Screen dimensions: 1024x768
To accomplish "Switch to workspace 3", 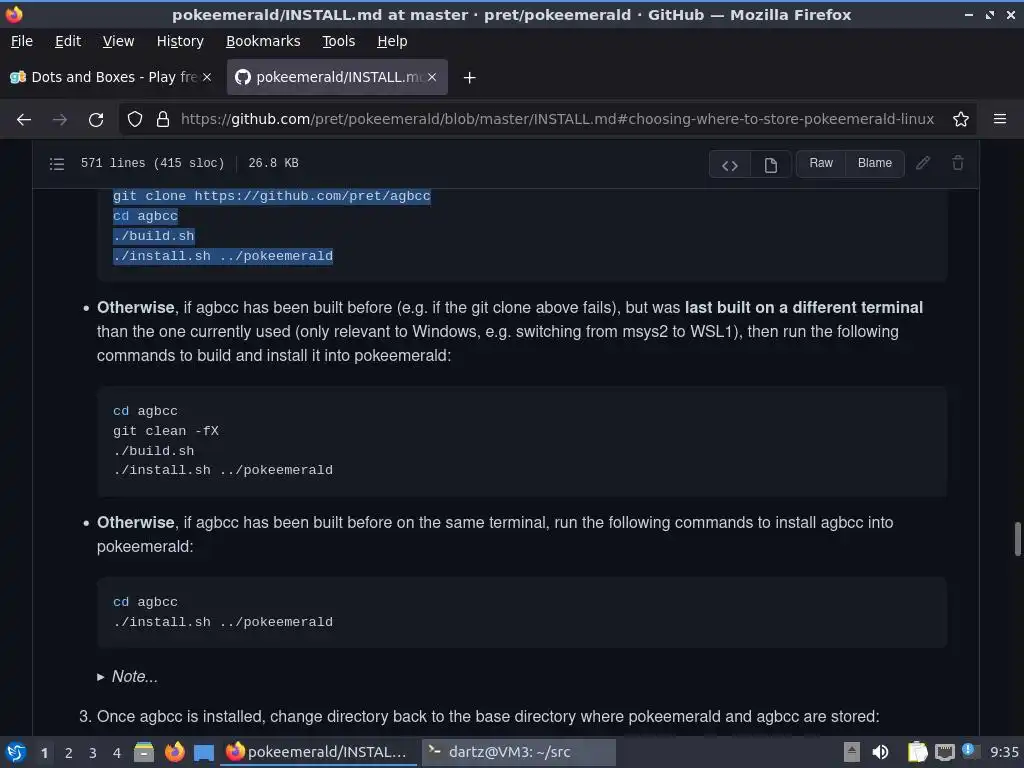I will [x=93, y=753].
